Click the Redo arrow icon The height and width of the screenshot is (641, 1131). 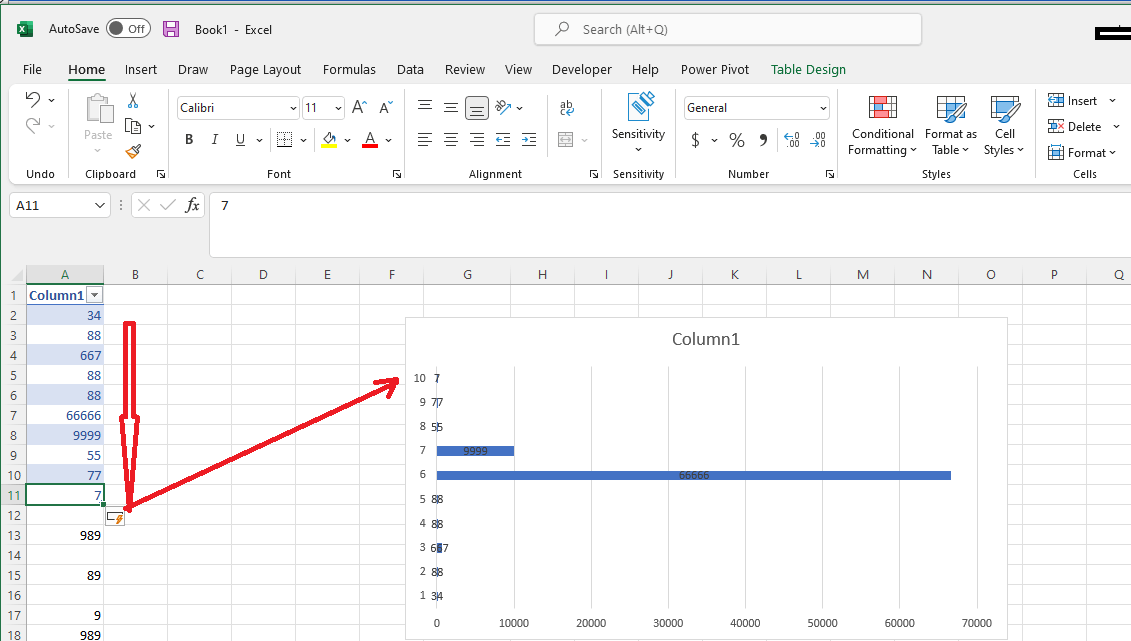(32, 125)
